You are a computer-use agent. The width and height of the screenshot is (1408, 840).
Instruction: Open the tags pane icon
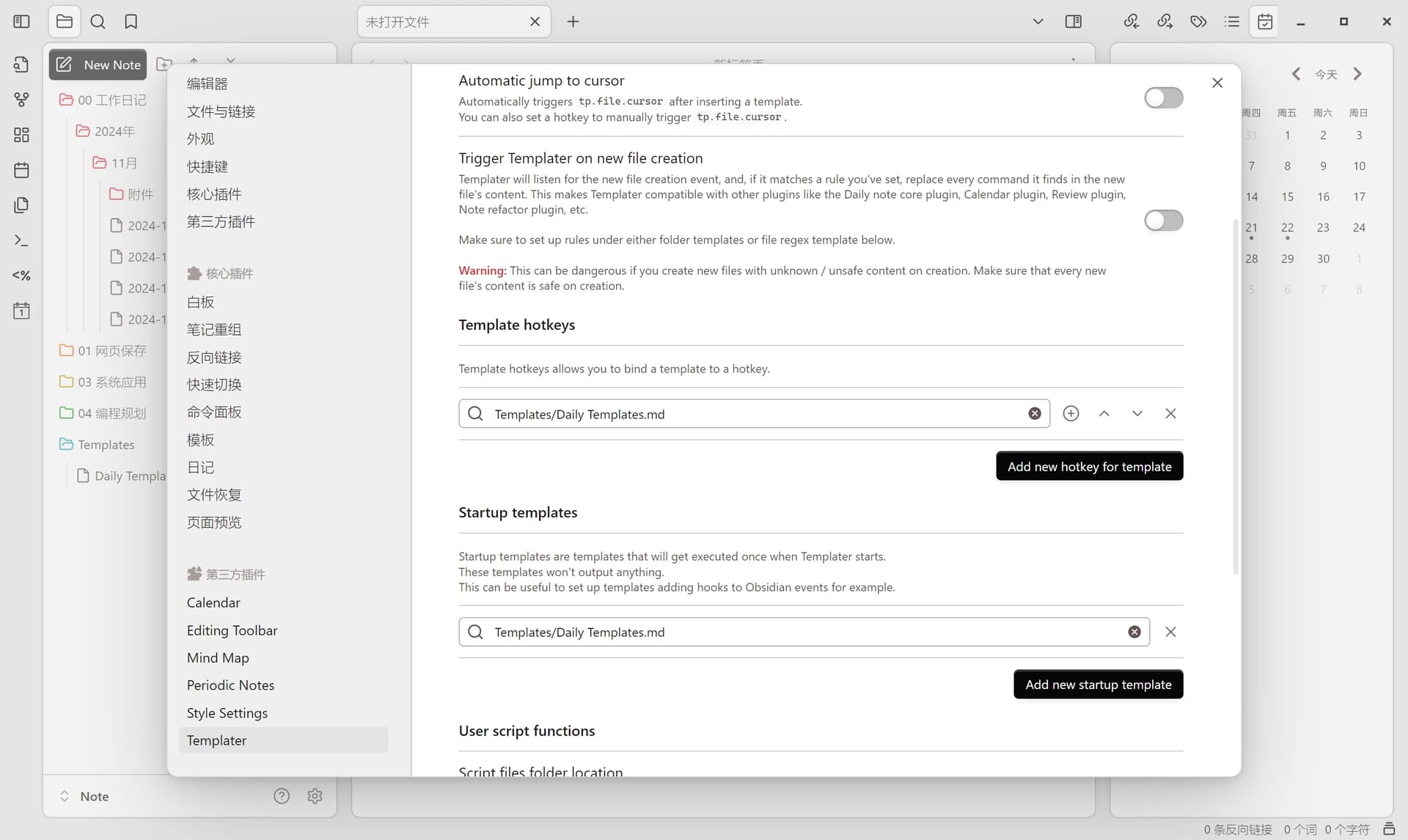1198,21
